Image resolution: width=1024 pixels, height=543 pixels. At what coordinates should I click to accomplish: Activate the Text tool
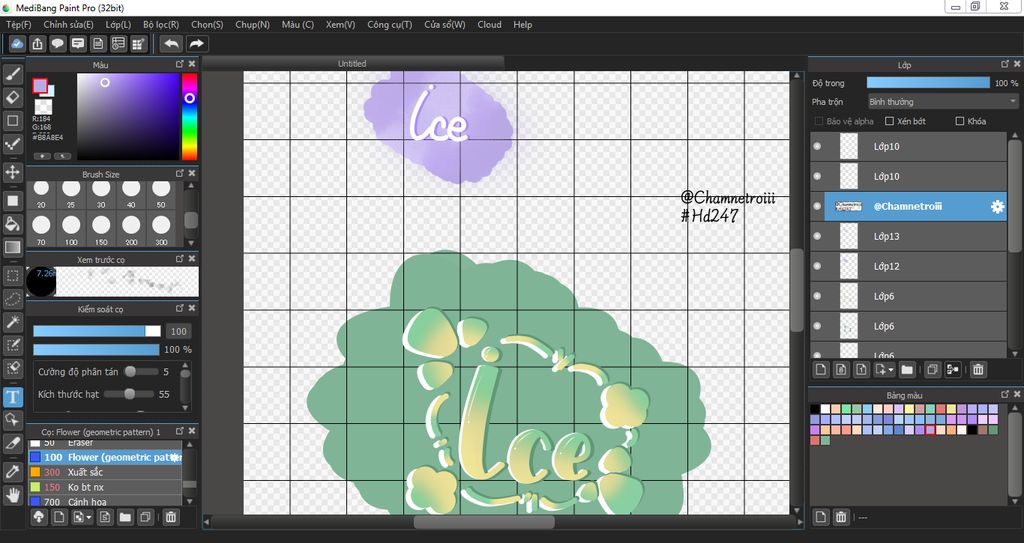click(12, 397)
